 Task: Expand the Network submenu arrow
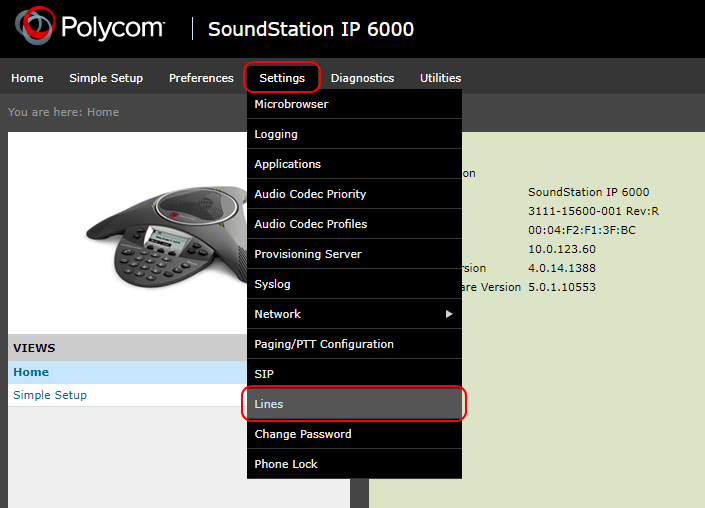coord(449,314)
